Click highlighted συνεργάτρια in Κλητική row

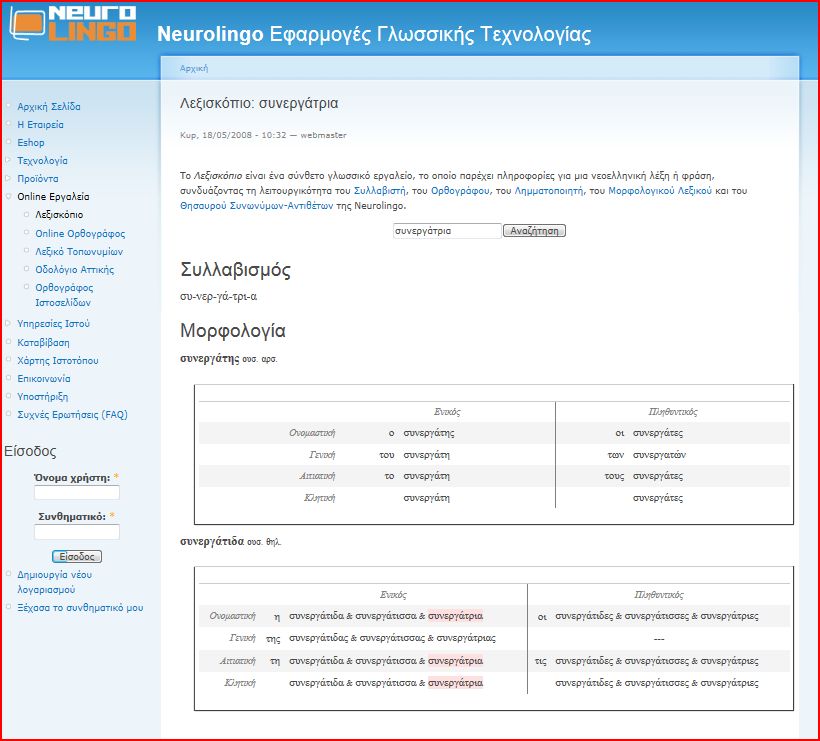[x=455, y=683]
